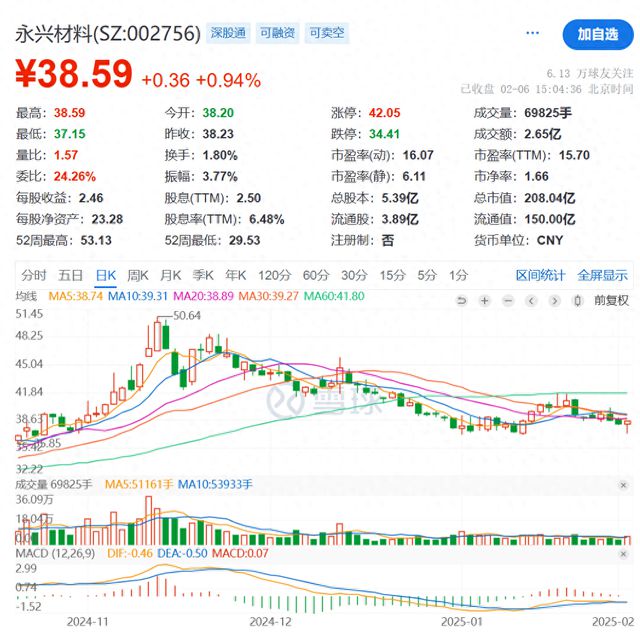
Task: Click the 可融资 tag
Action: click(278, 33)
